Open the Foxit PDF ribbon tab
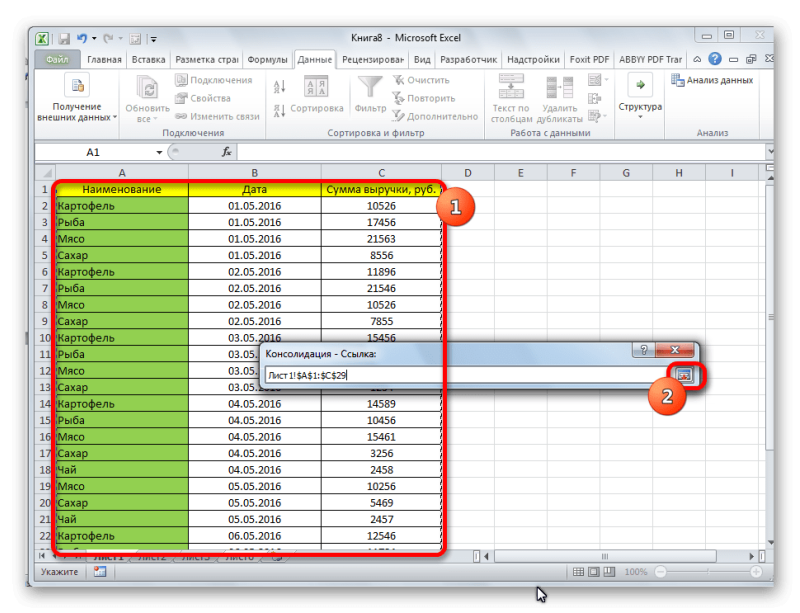The image size is (800, 613). click(589, 60)
